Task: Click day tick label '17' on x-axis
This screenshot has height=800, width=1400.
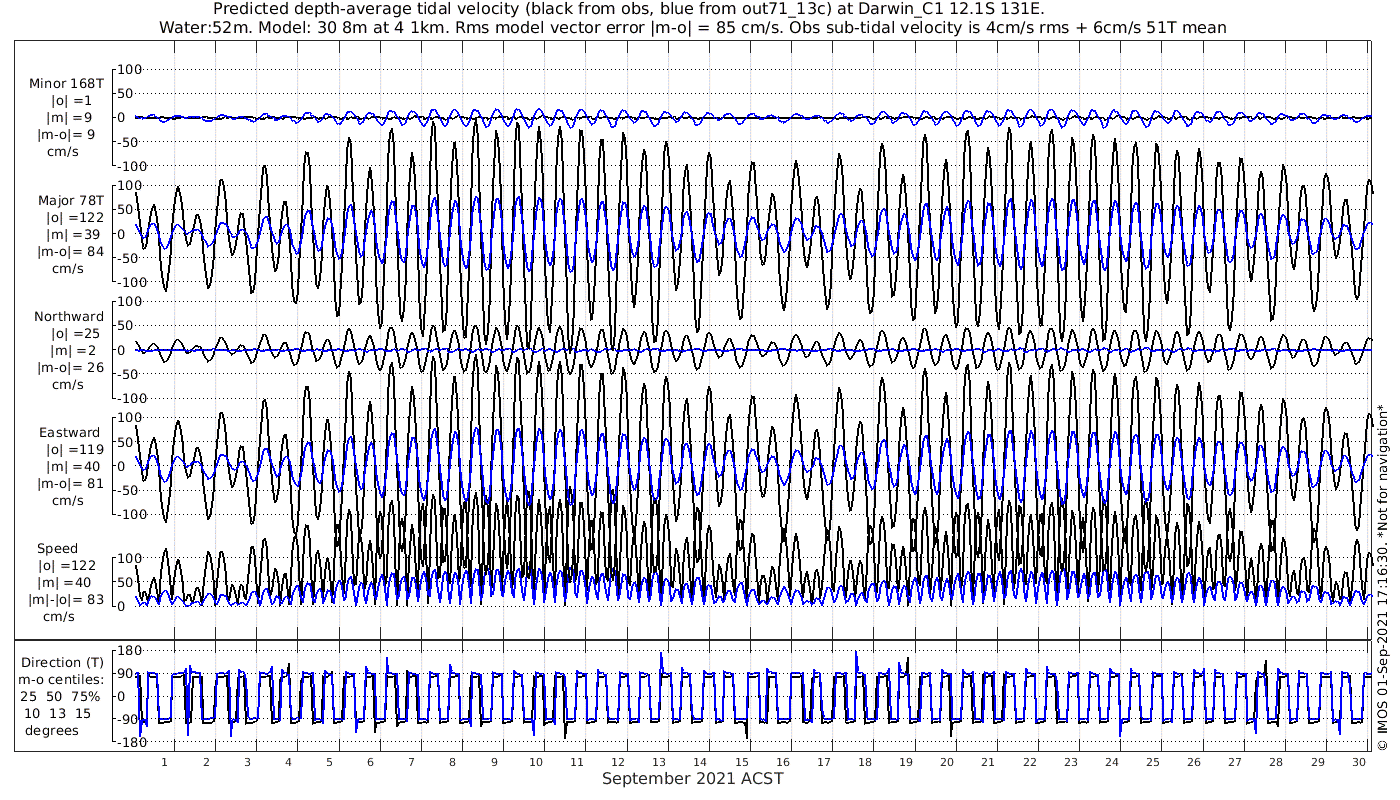Action: [824, 762]
